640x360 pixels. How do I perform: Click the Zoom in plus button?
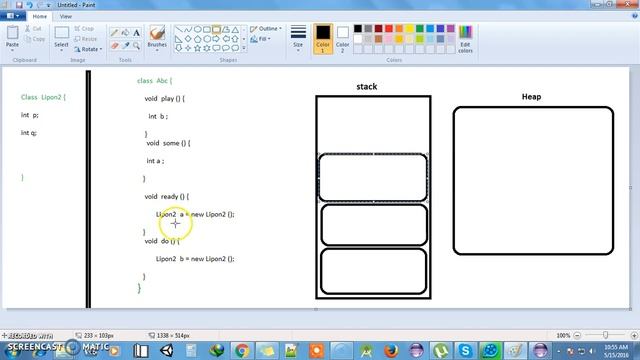tap(634, 335)
